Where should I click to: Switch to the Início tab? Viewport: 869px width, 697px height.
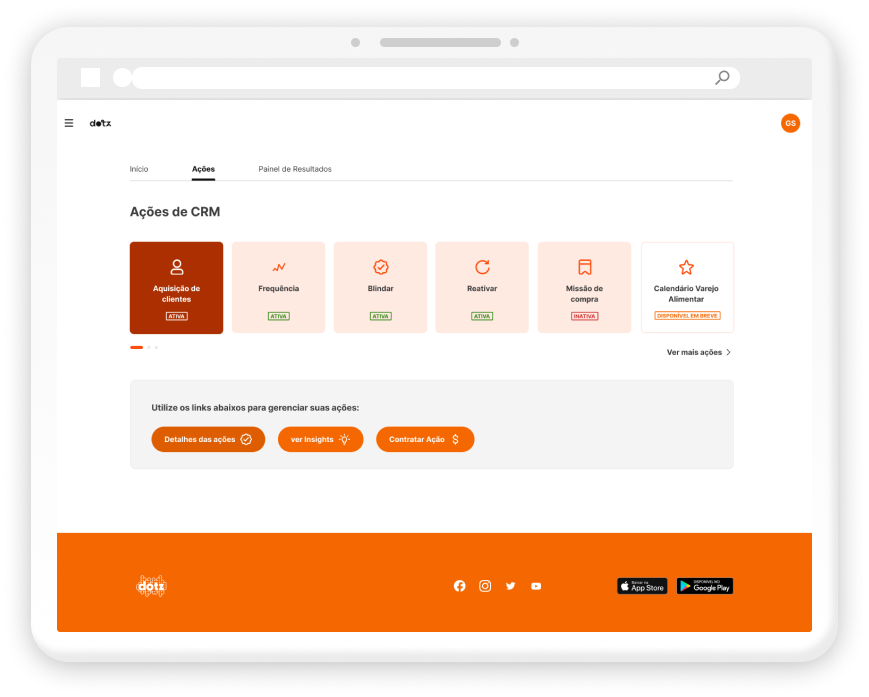(x=139, y=169)
